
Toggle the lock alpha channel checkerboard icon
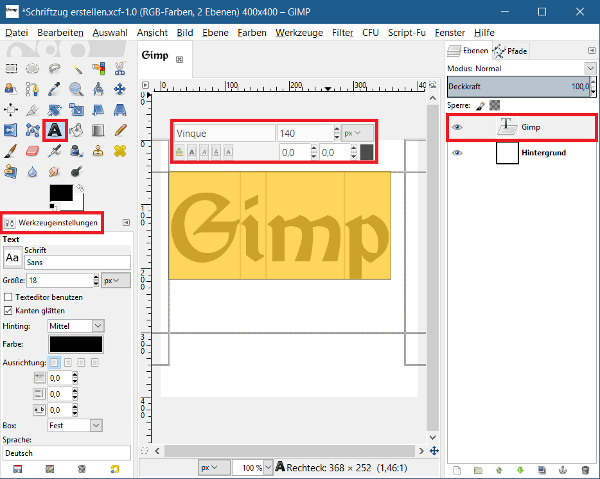(x=495, y=105)
